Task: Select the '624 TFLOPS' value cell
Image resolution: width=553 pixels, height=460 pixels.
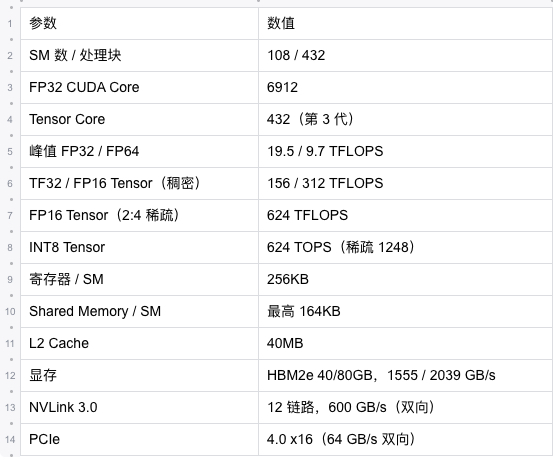Action: point(406,216)
